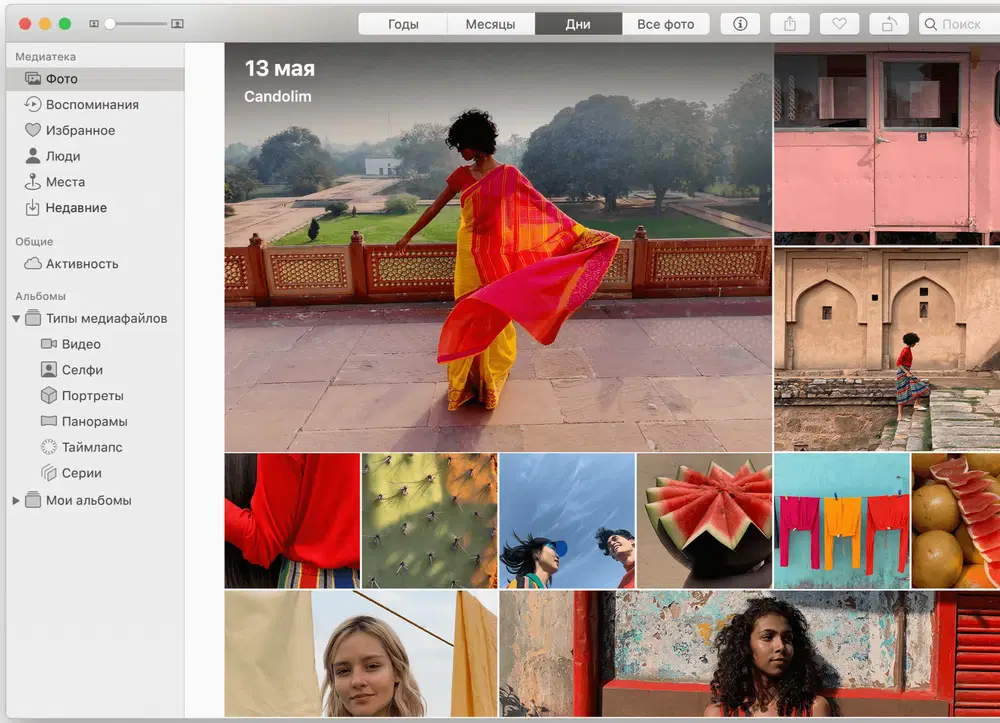Viewport: 1000px width, 723px height.
Task: Select the blonde woman portrait photo
Action: [361, 654]
